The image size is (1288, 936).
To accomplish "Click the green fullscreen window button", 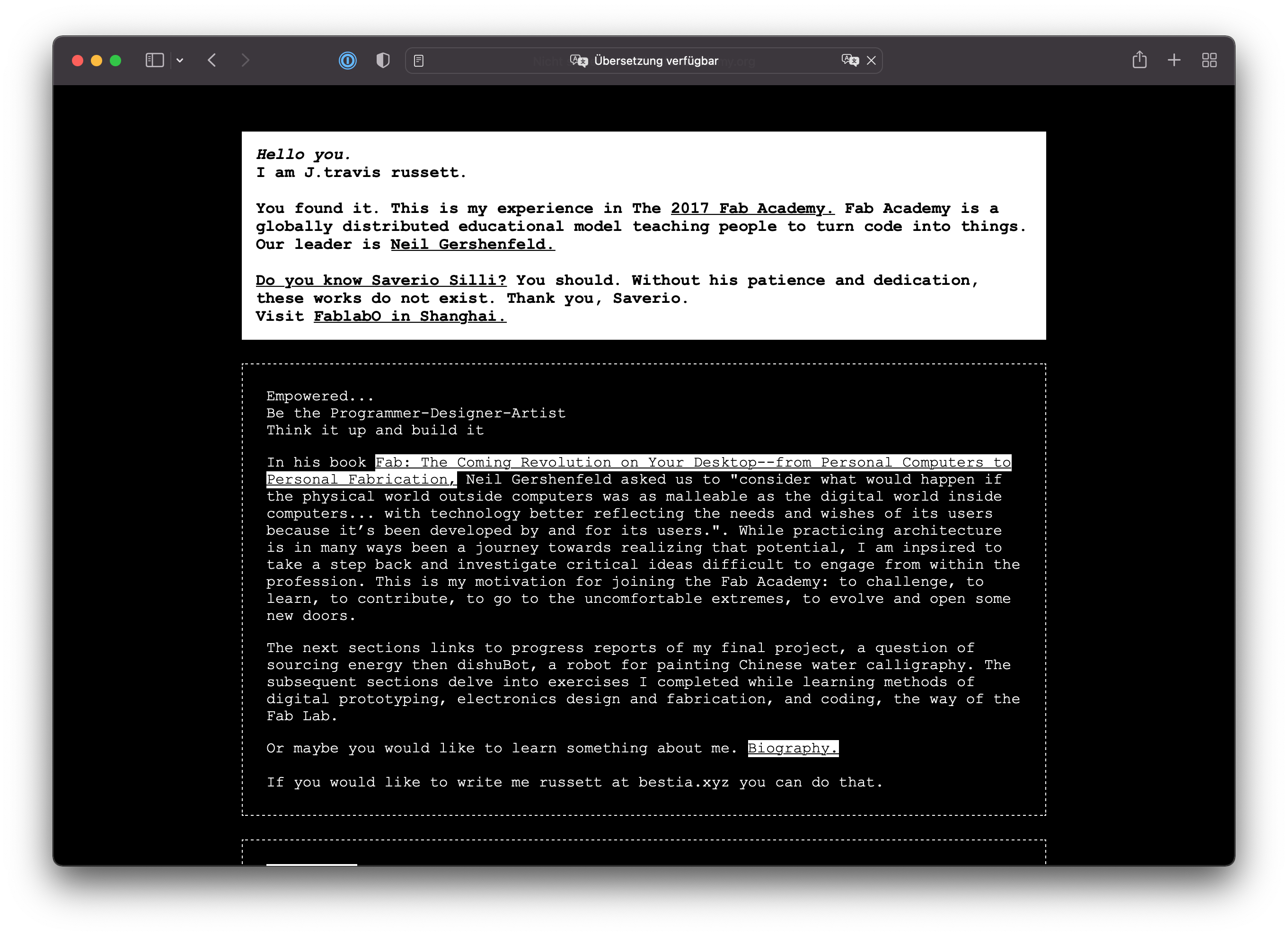I will pos(115,61).
